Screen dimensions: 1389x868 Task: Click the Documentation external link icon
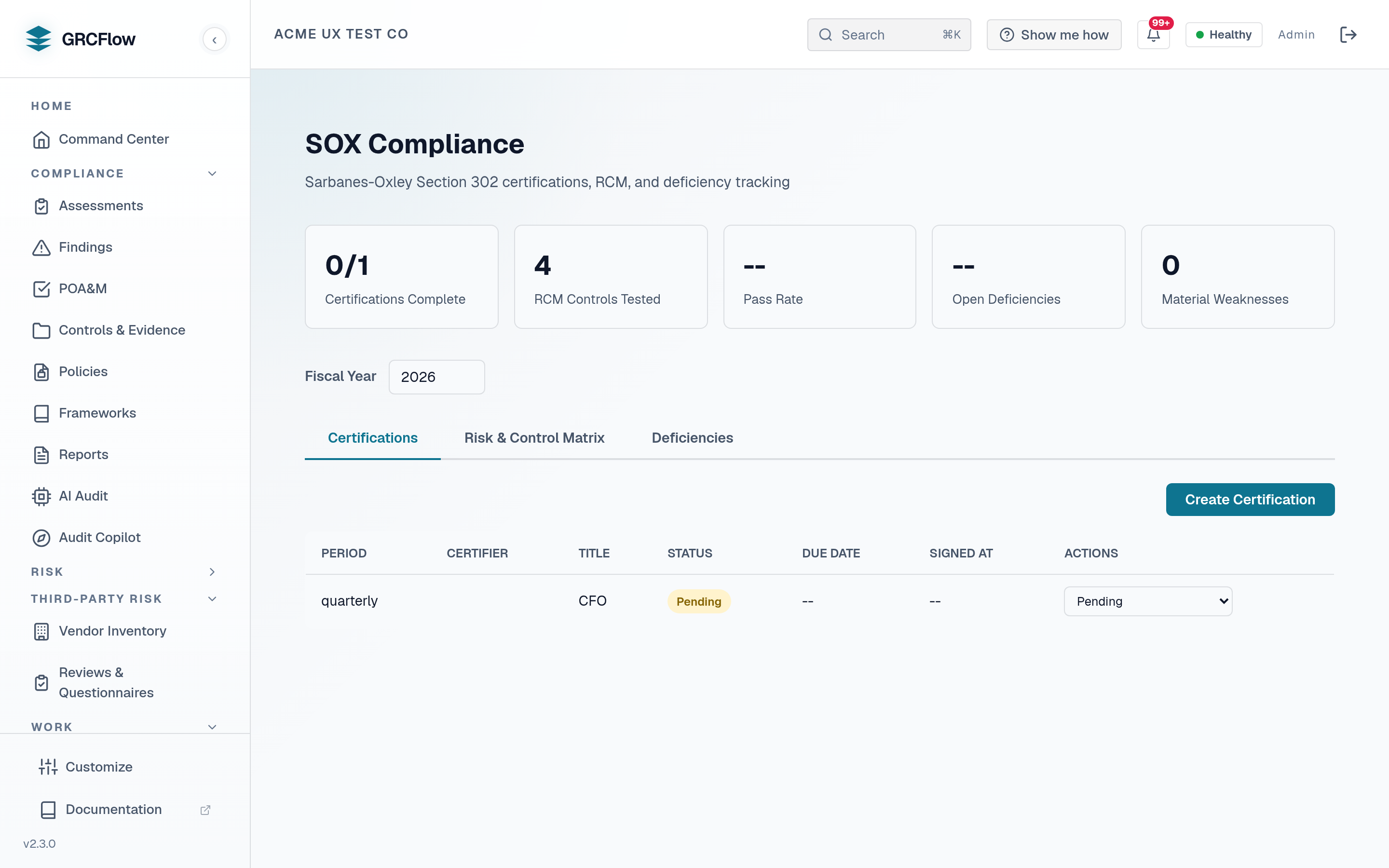tap(205, 810)
